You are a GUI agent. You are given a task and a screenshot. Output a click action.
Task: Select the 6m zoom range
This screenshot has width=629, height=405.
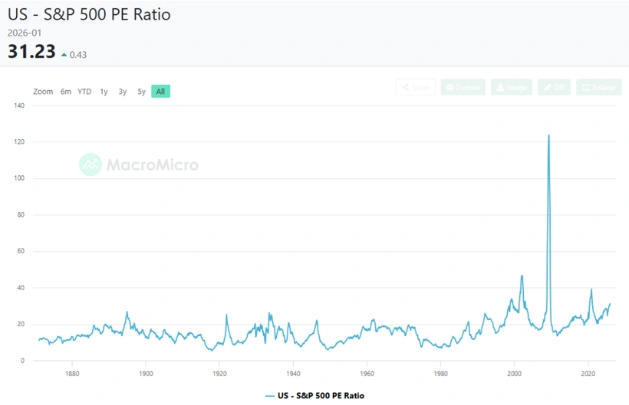click(x=66, y=92)
